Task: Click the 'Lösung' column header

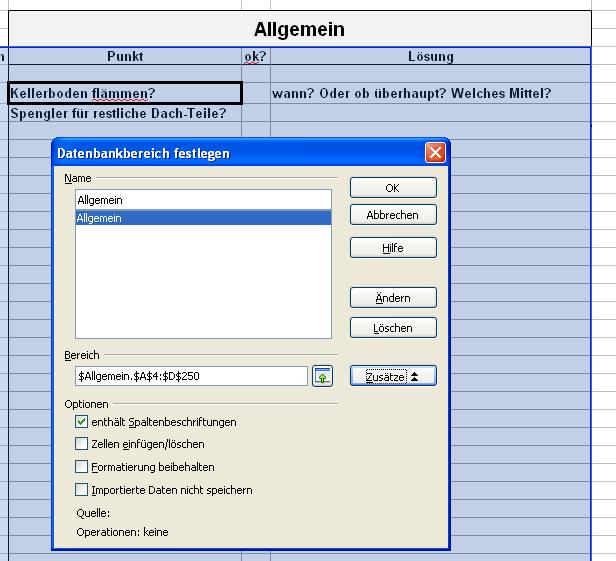Action: point(430,57)
